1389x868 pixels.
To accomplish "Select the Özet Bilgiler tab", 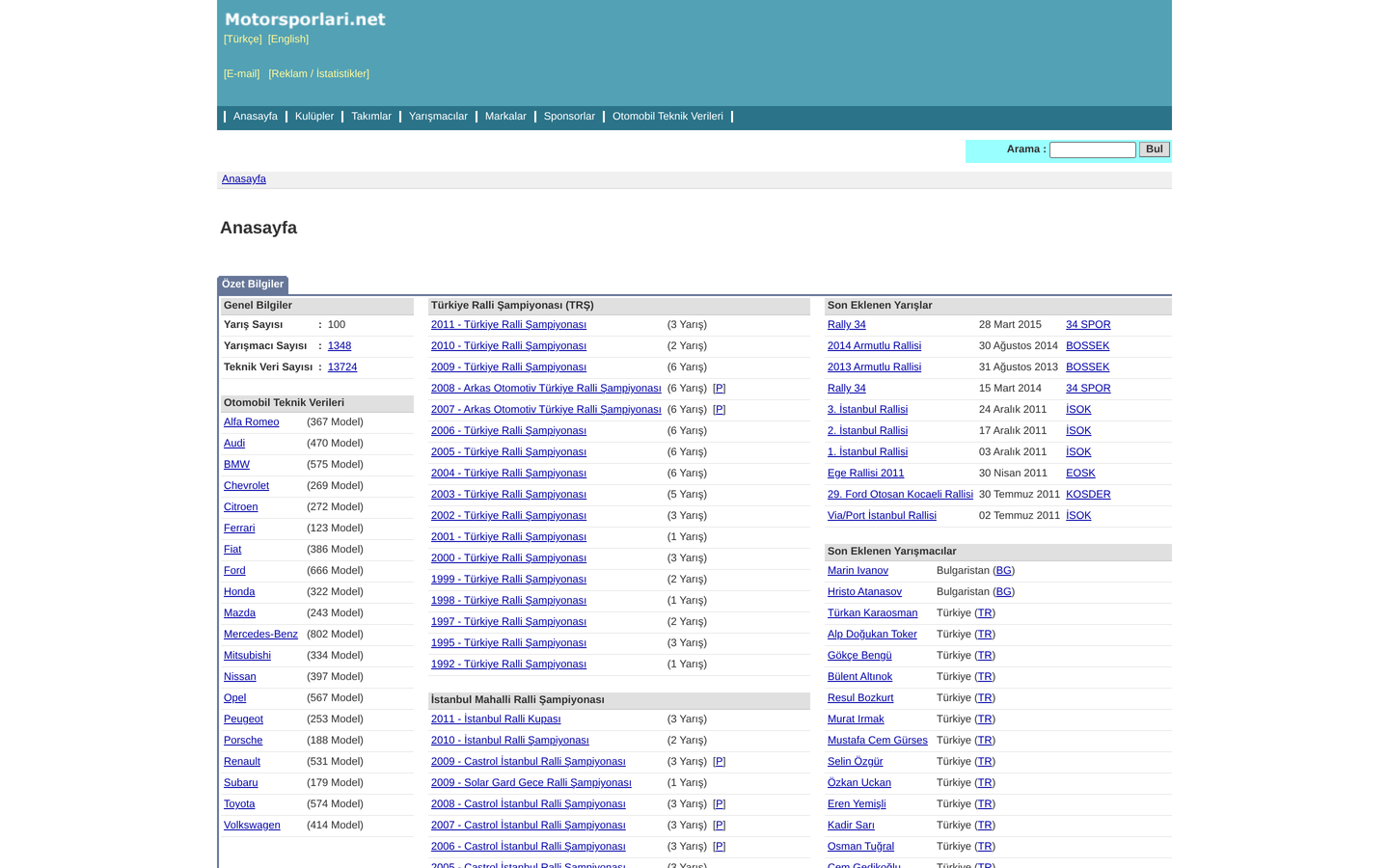I will point(253,285).
